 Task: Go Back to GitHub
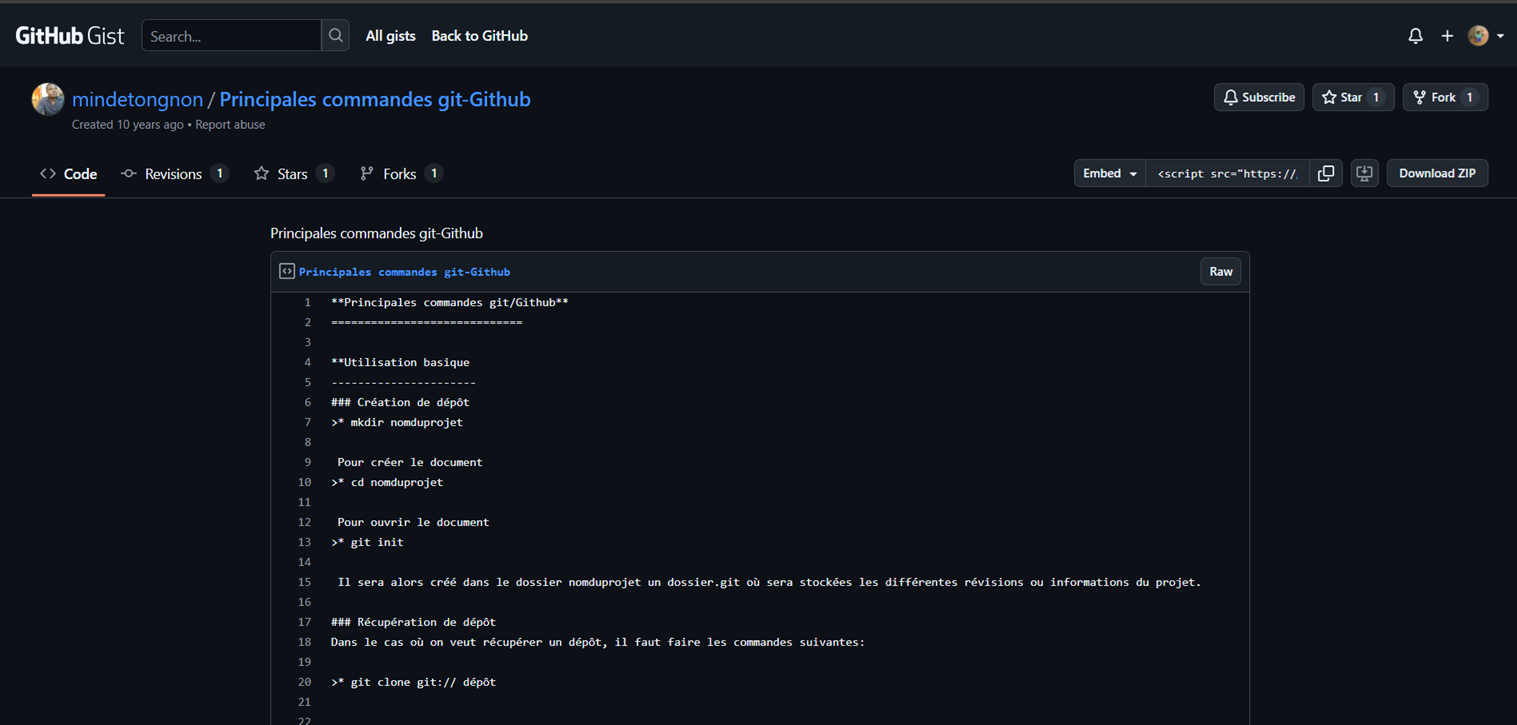(480, 36)
